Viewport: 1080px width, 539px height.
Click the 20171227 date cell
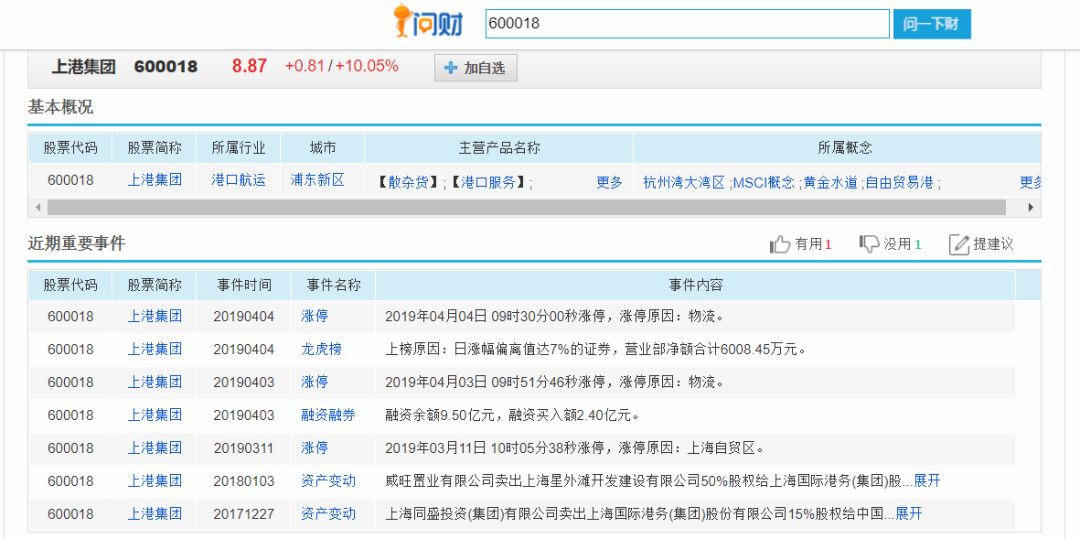(x=244, y=514)
